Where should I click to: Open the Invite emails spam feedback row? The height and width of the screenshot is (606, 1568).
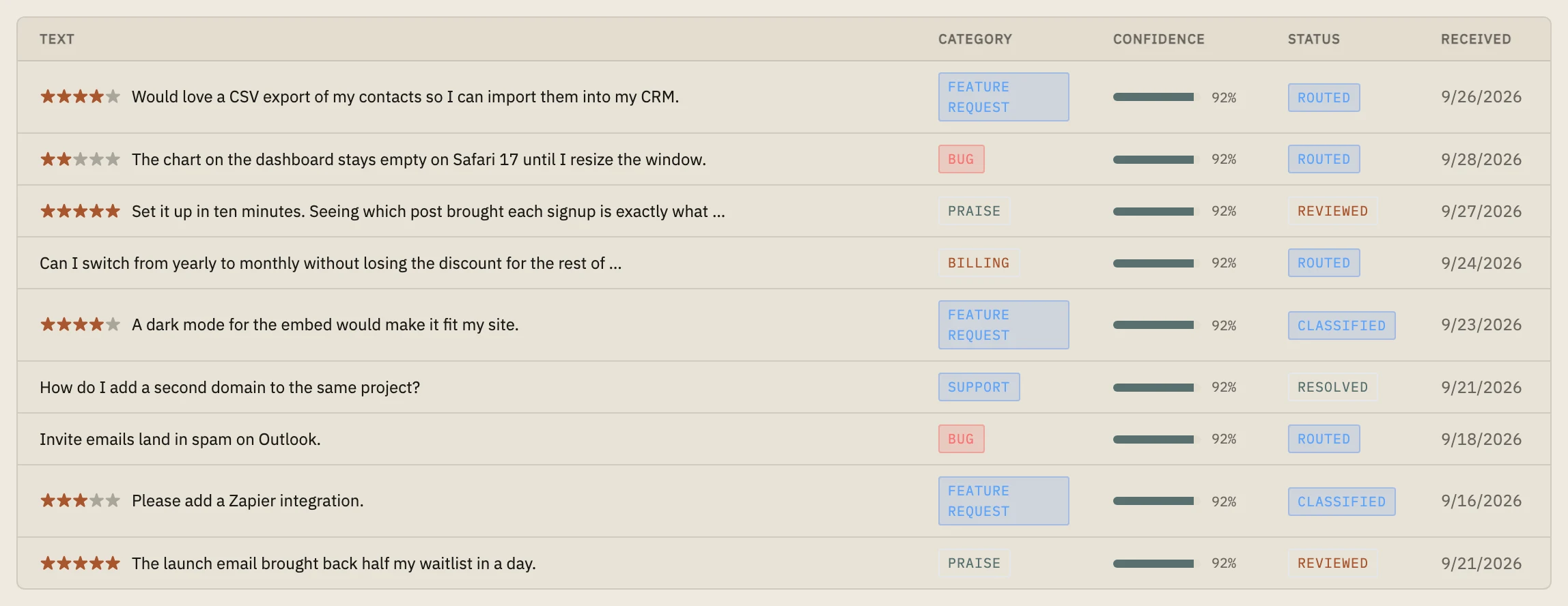(784, 439)
